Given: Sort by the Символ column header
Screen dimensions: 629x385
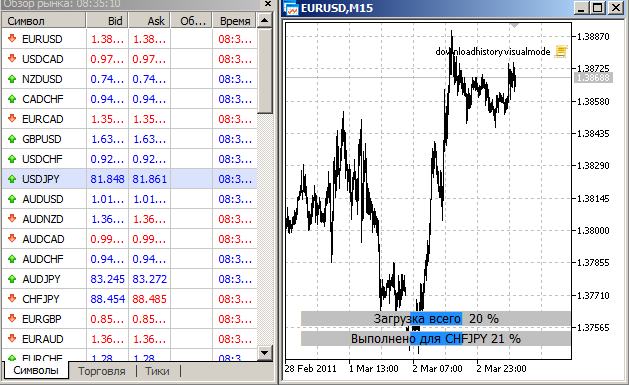Looking at the screenshot, I should pos(44,20).
